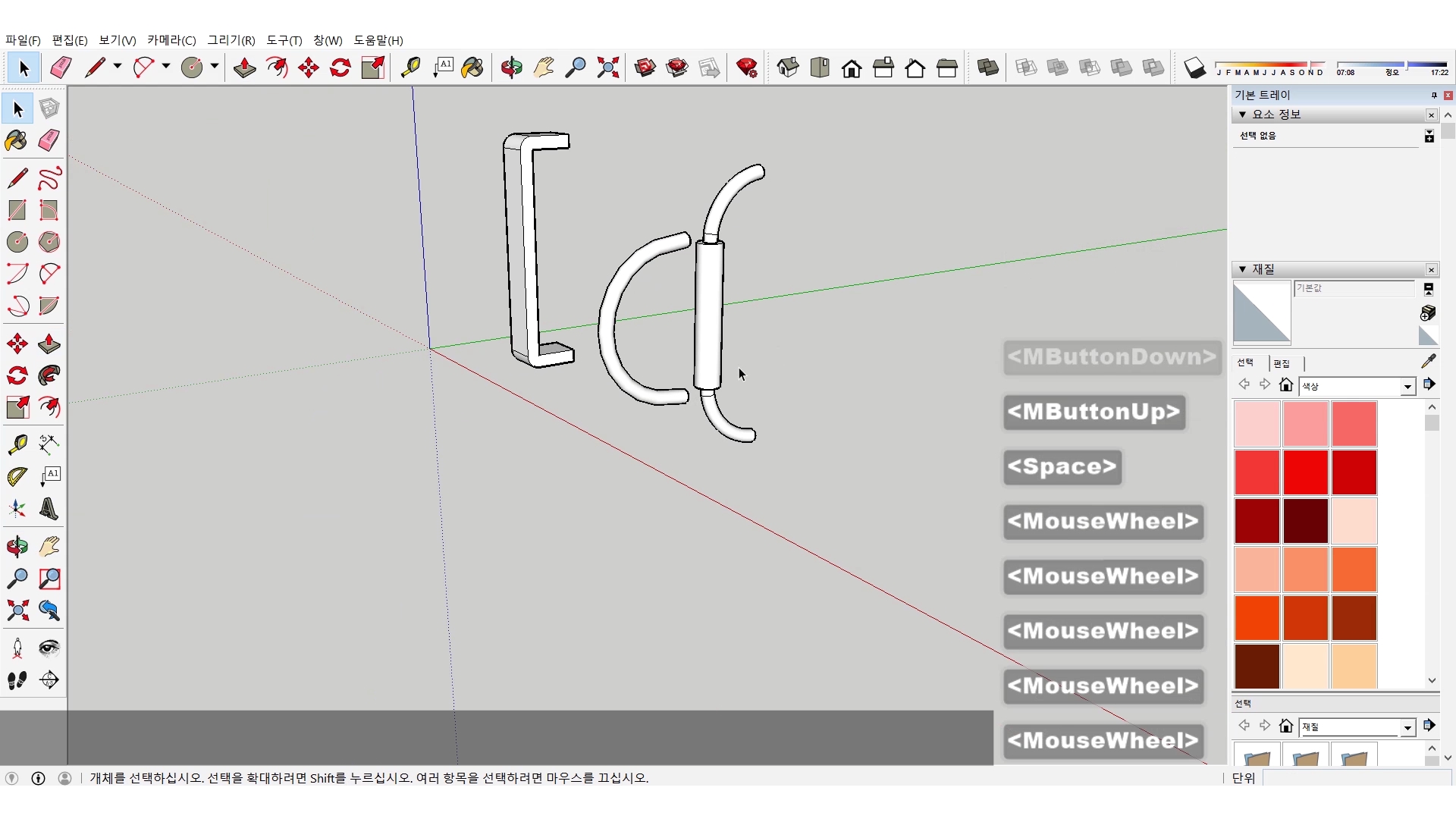Switch to Iso view house icon

tap(787, 68)
